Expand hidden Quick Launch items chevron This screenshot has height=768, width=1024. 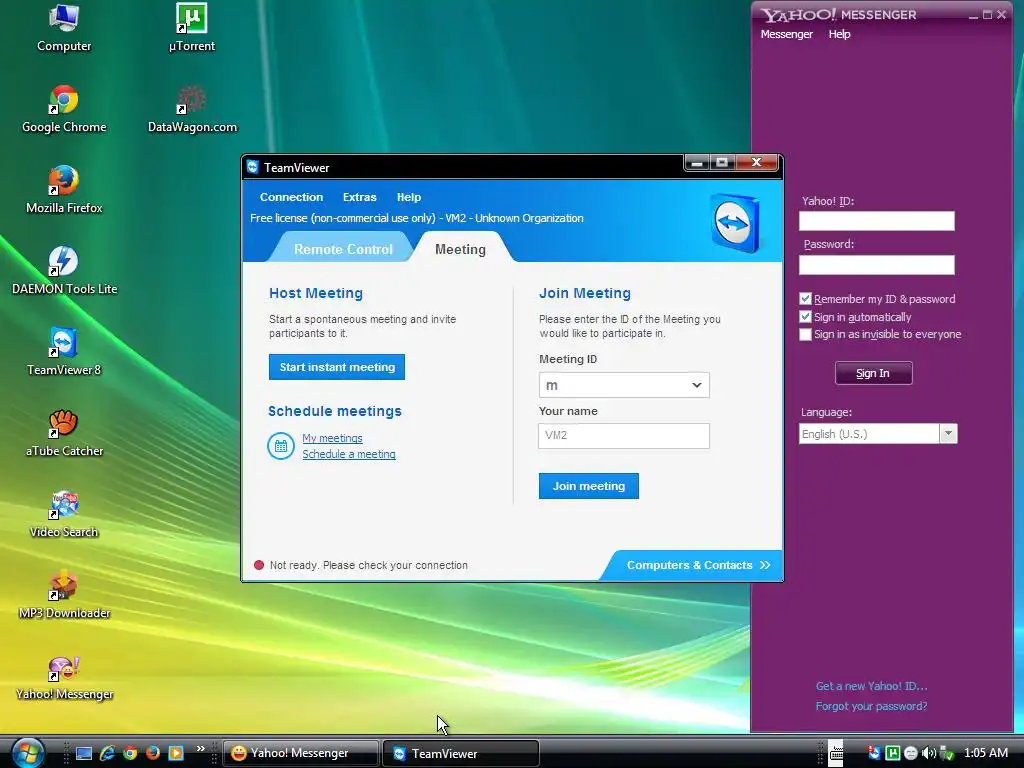coord(200,748)
